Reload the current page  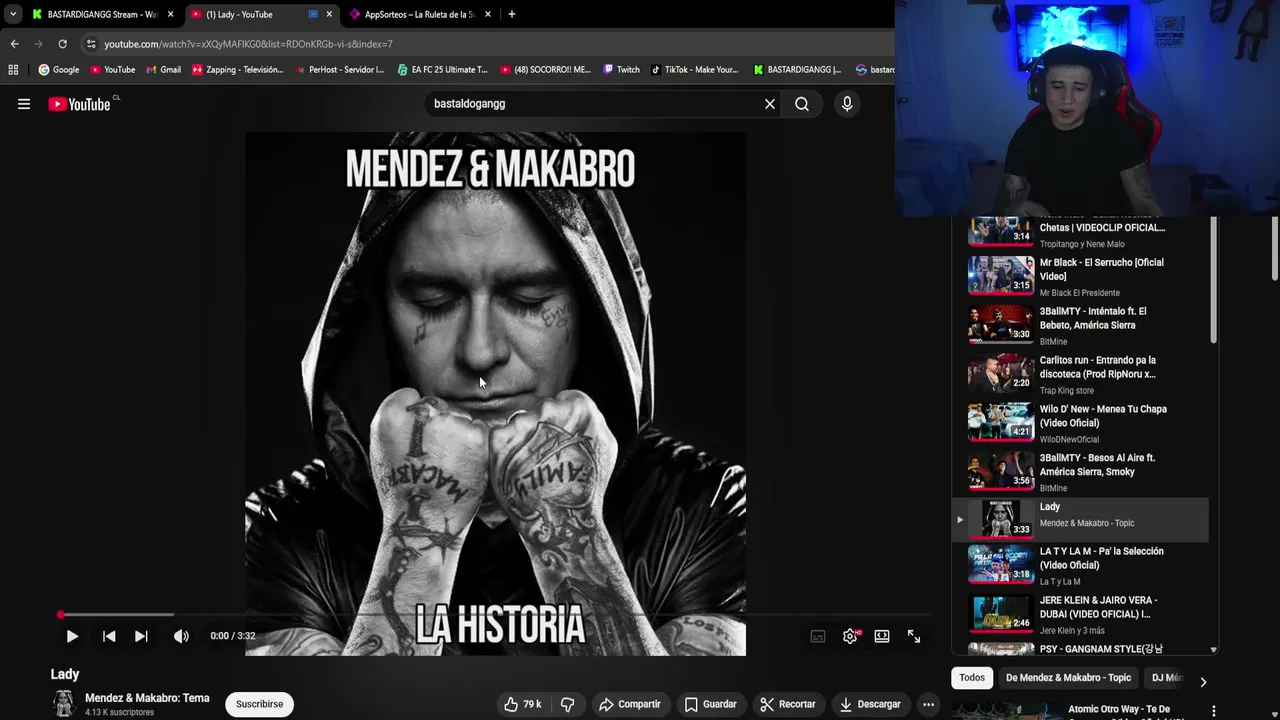[x=62, y=44]
